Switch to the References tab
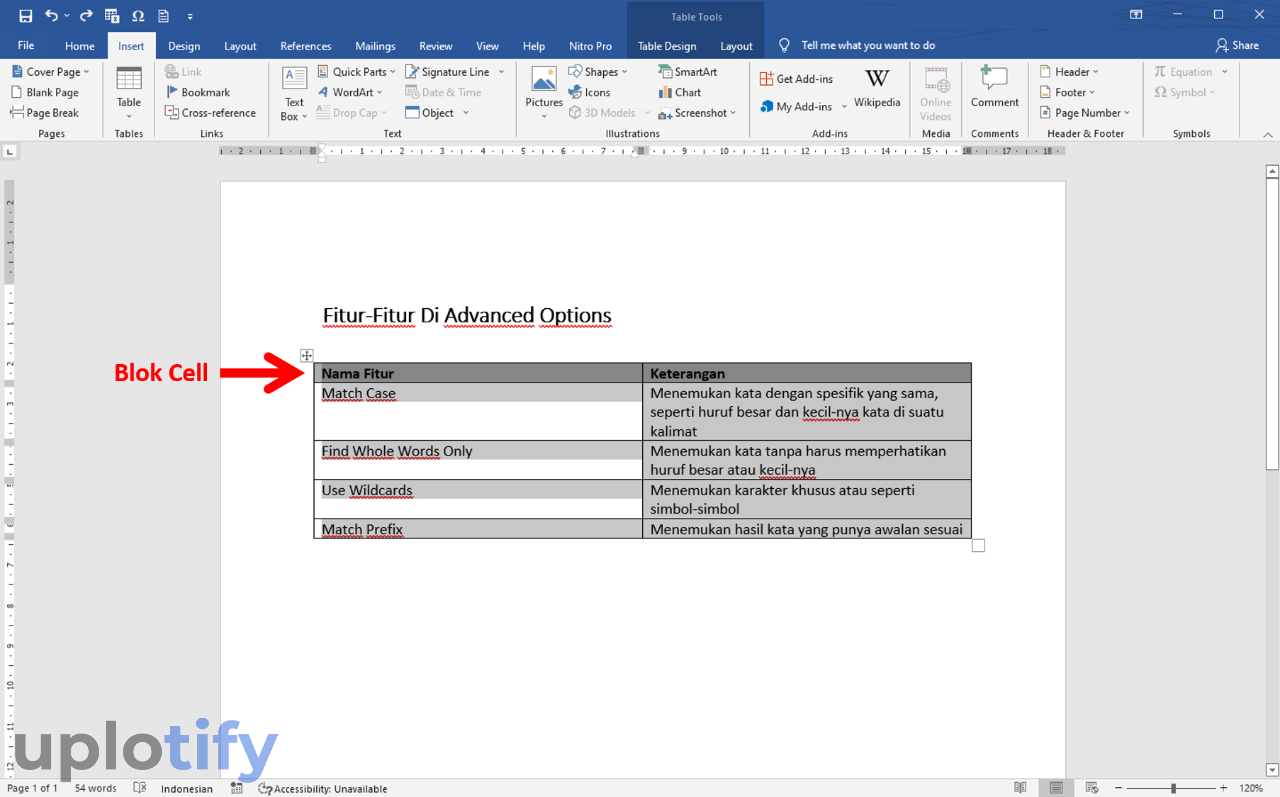1280x797 pixels. (306, 46)
